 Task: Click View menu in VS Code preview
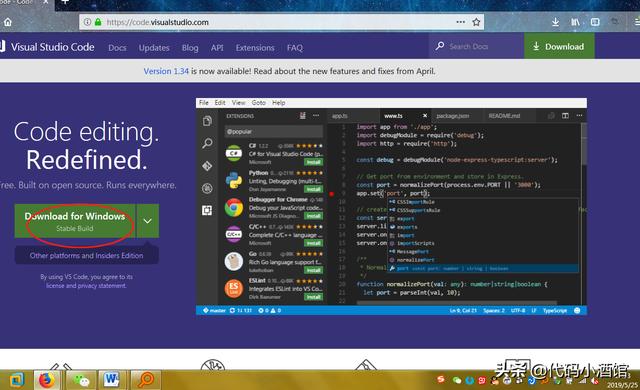coord(238,102)
